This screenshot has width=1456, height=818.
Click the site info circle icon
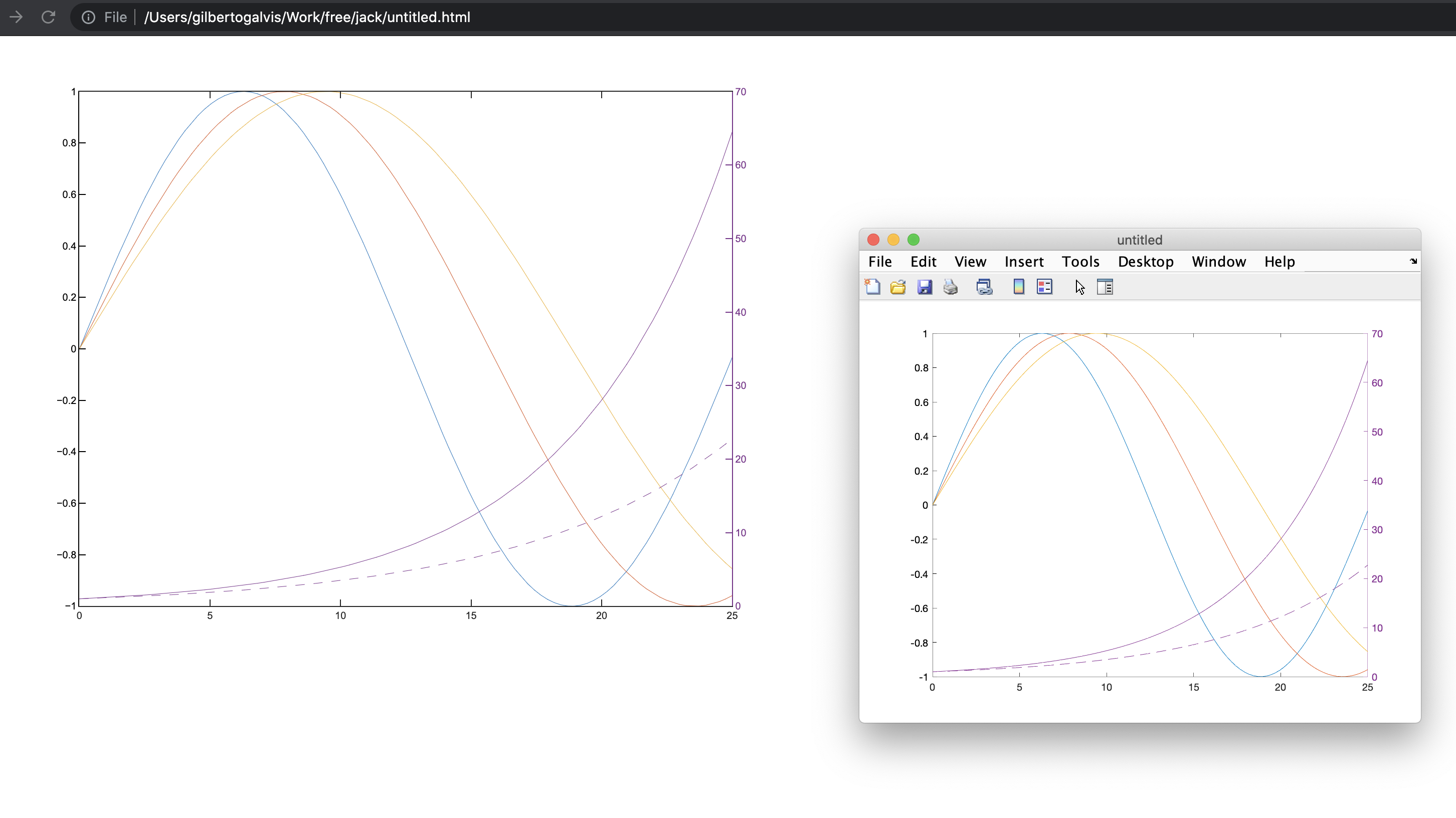pyautogui.click(x=88, y=18)
